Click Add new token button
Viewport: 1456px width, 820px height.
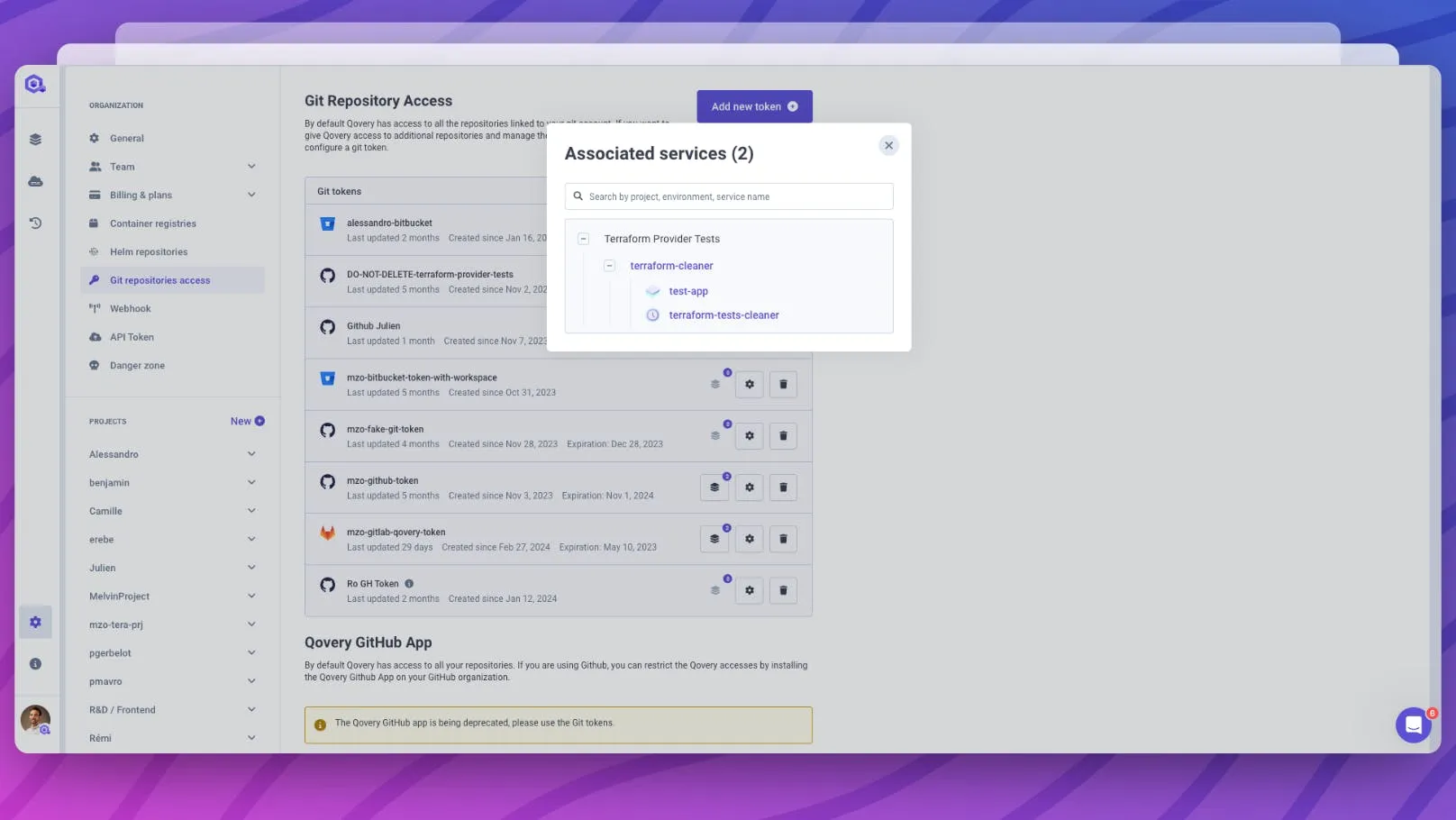(754, 106)
